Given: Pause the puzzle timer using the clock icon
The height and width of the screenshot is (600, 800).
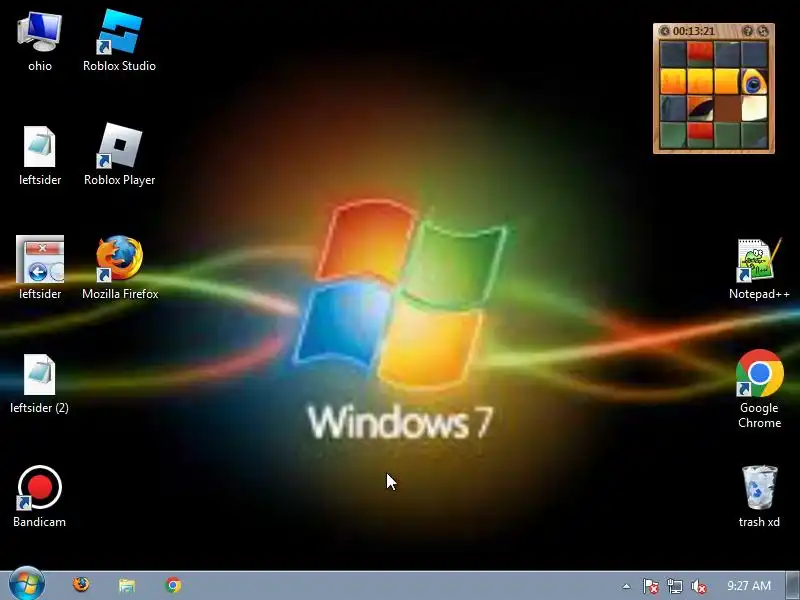Looking at the screenshot, I should 665,31.
